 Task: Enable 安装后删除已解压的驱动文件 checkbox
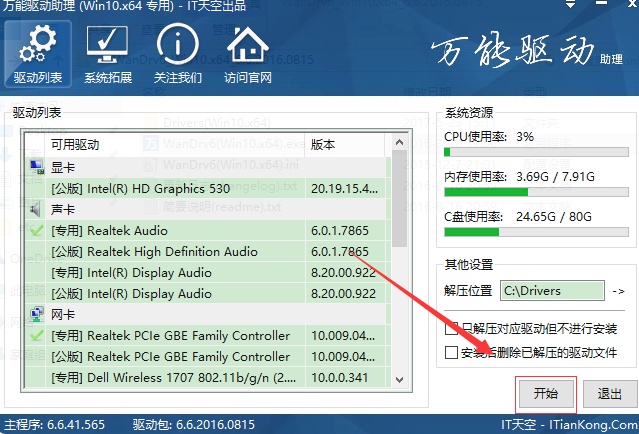451,352
